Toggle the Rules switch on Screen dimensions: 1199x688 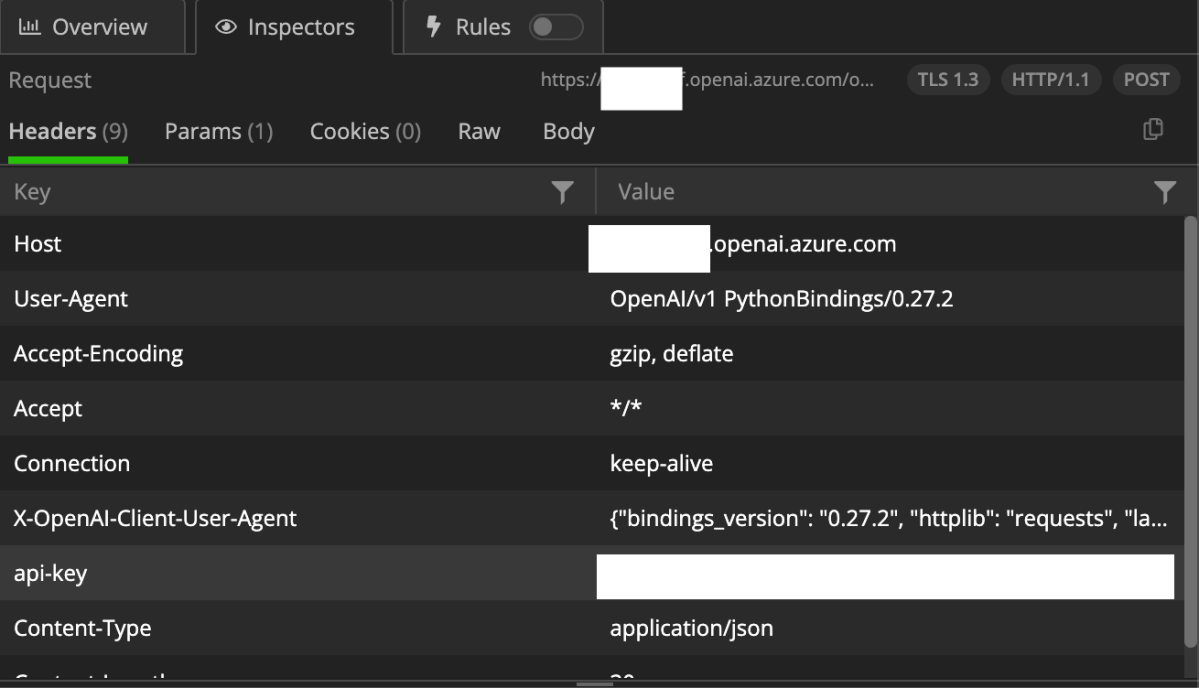tap(555, 28)
